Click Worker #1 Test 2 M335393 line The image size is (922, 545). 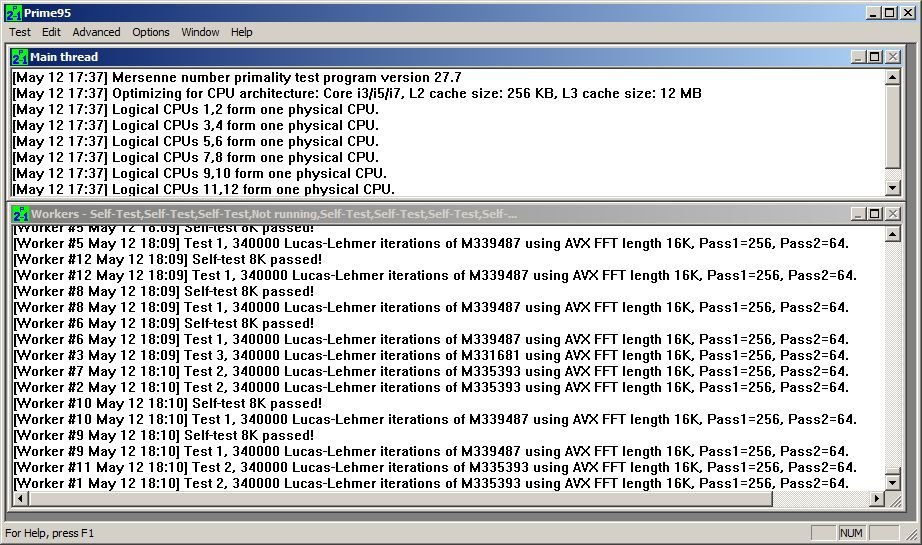431,483
